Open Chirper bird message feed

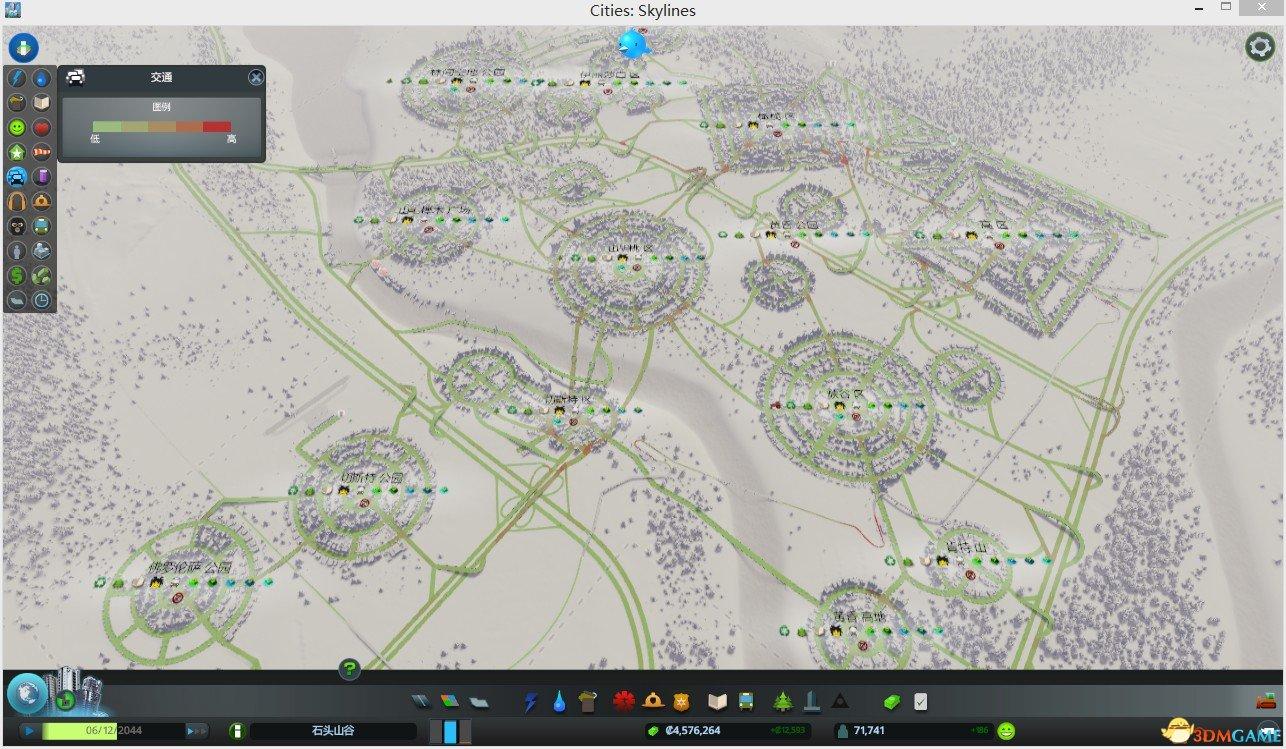(x=633, y=44)
